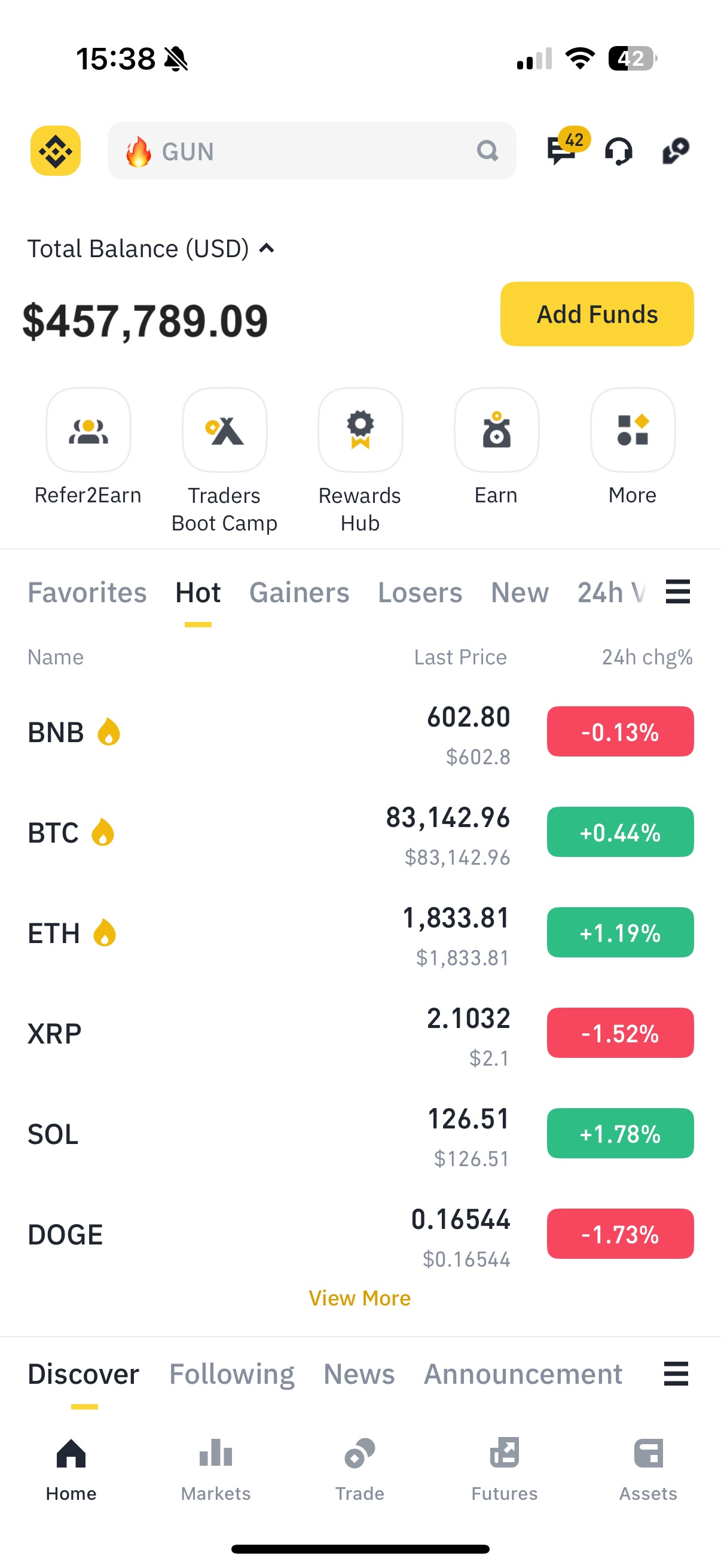721x1568 pixels.
Task: Tap the View More link
Action: point(360,1298)
